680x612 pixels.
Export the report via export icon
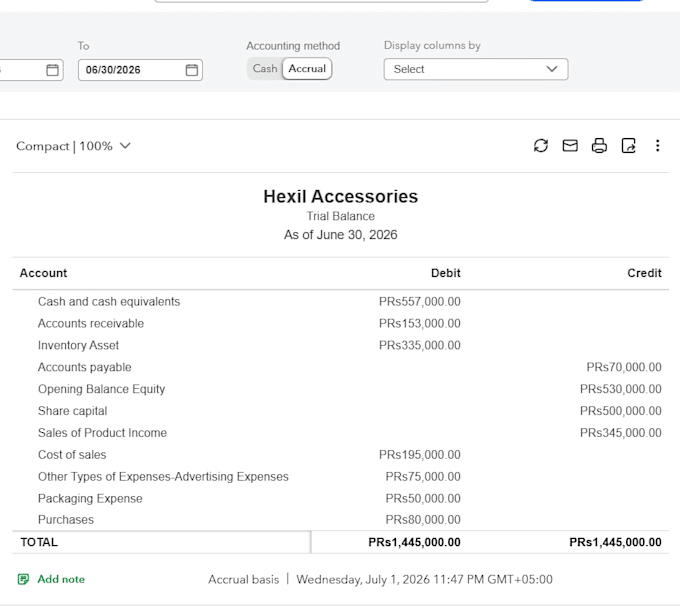628,146
